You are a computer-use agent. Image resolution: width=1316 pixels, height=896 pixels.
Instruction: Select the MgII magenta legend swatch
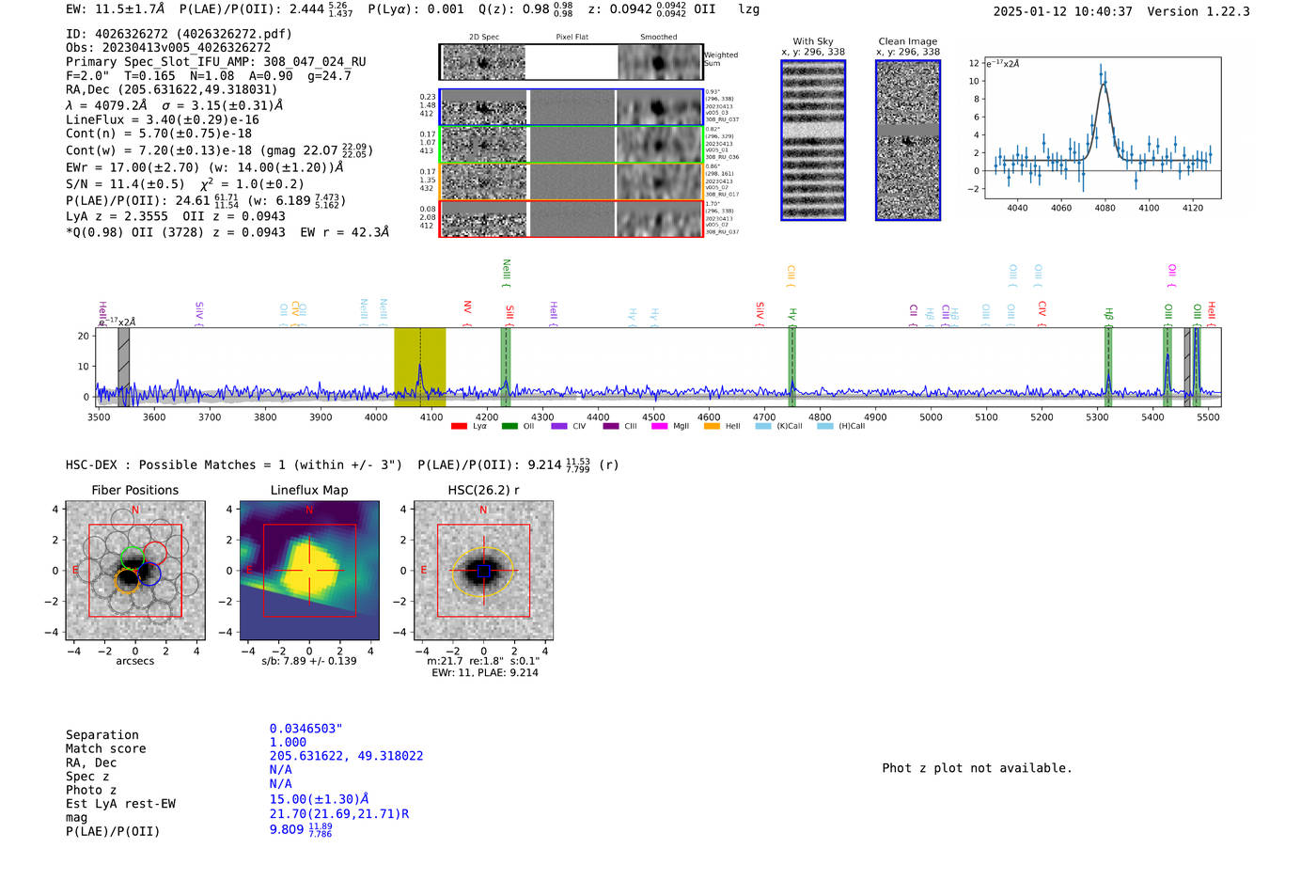659,427
